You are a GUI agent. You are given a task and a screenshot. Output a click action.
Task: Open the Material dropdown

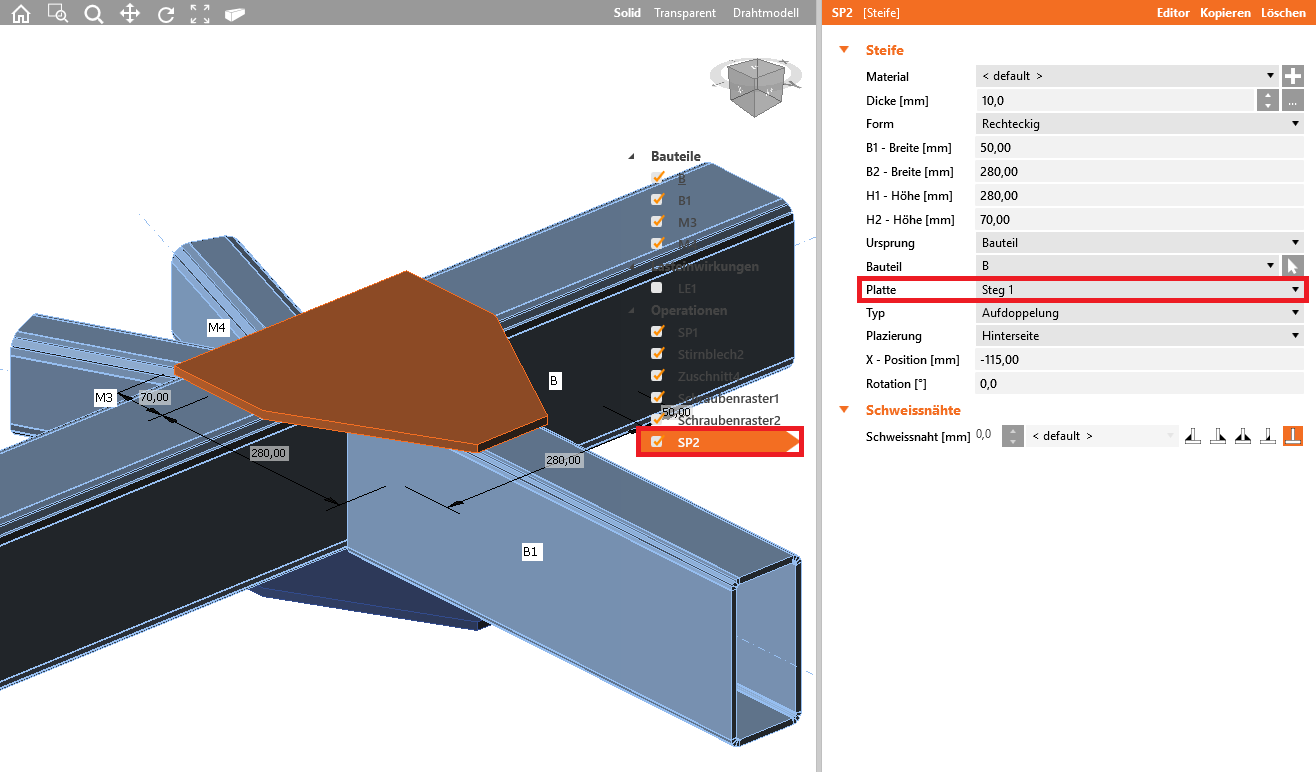[1127, 76]
